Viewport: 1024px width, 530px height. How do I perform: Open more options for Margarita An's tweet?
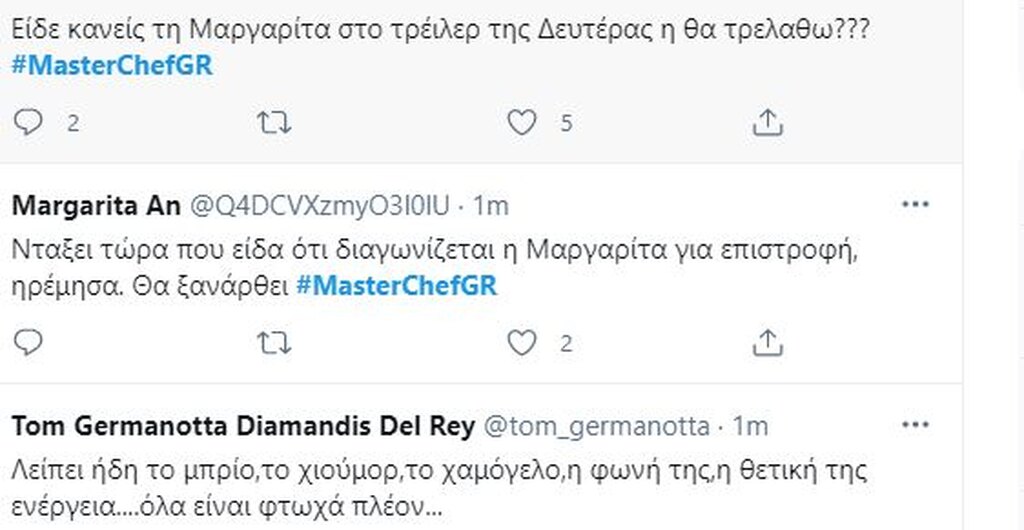915,205
